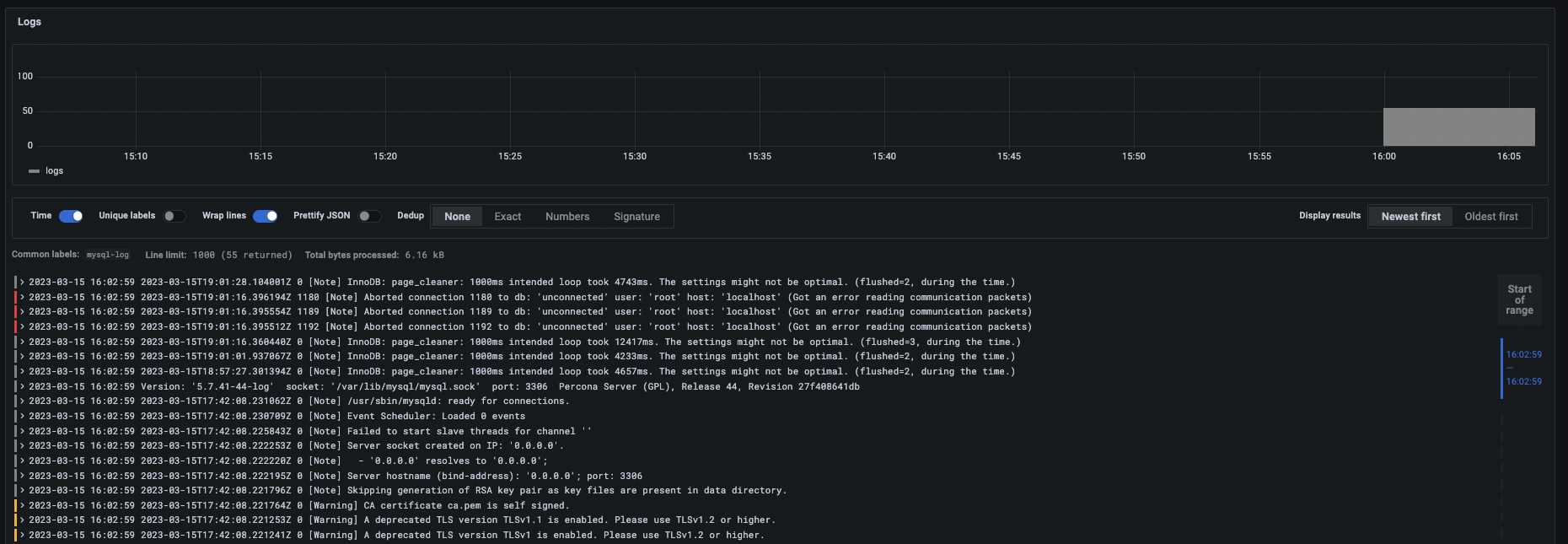Expand the CA certificate self signed warning
This screenshot has height=544, width=1568.
tap(23, 506)
